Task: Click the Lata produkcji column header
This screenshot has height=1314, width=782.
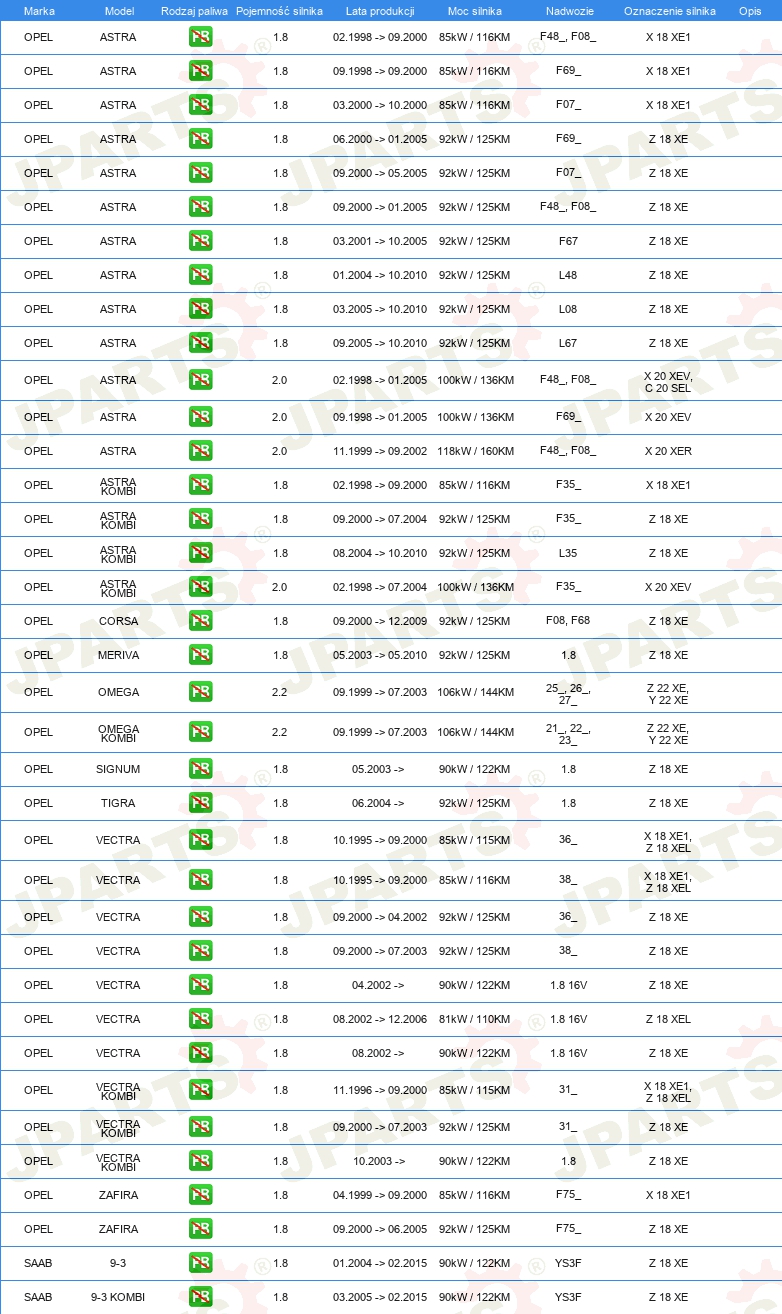Action: click(x=380, y=11)
